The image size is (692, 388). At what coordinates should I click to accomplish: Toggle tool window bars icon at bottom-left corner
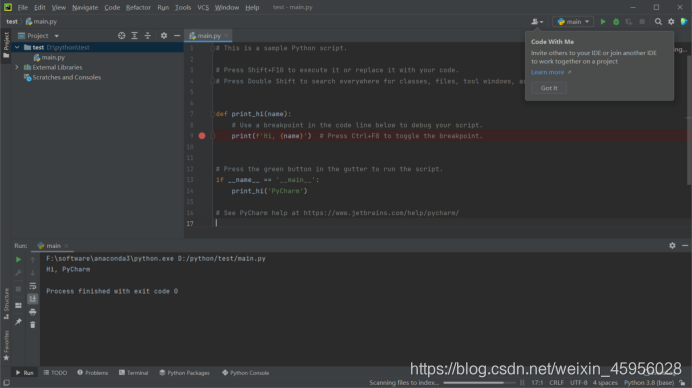(x=6, y=383)
